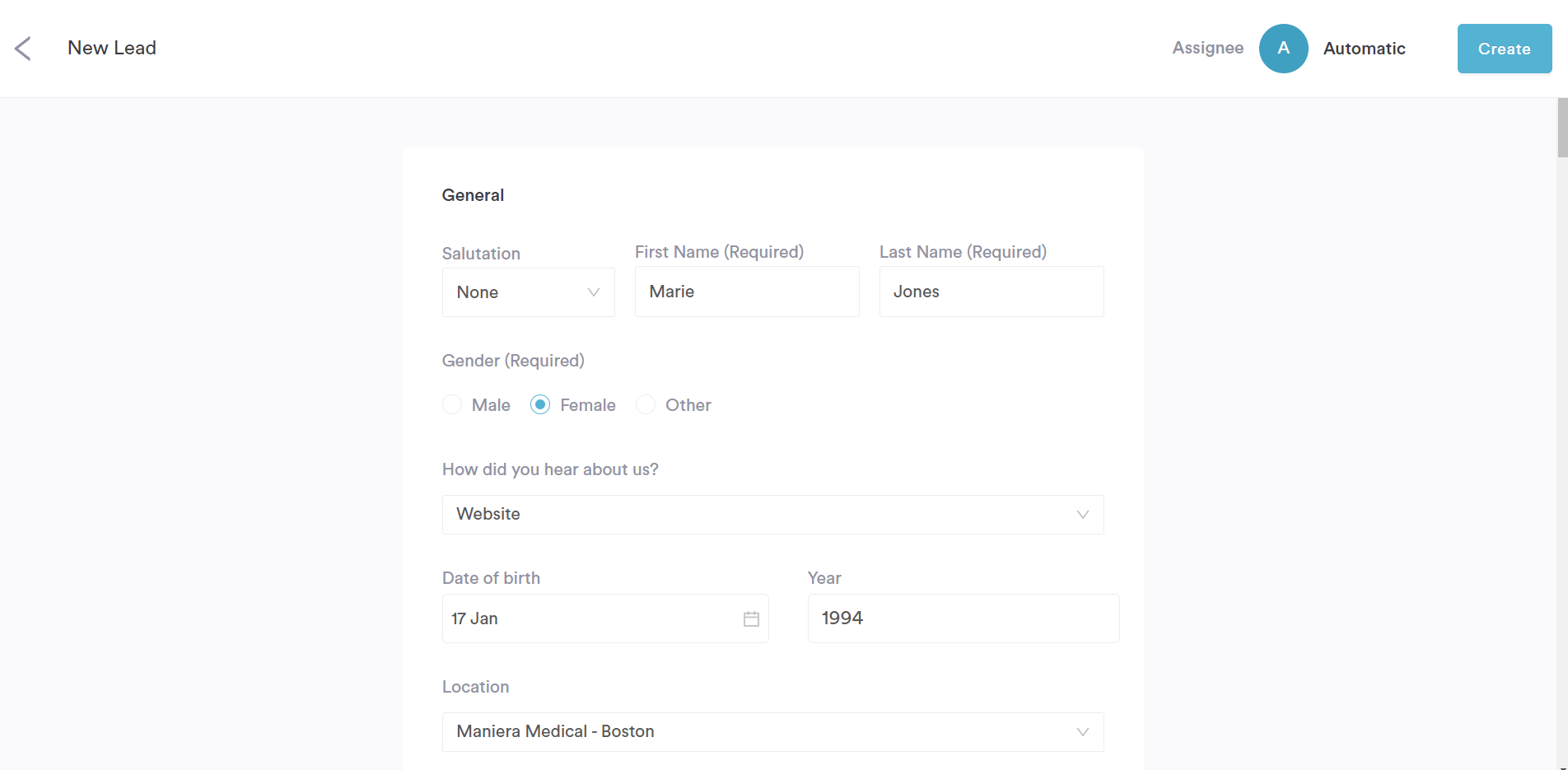Go back using the left arrow icon
This screenshot has height=770, width=1568.
coord(23,49)
